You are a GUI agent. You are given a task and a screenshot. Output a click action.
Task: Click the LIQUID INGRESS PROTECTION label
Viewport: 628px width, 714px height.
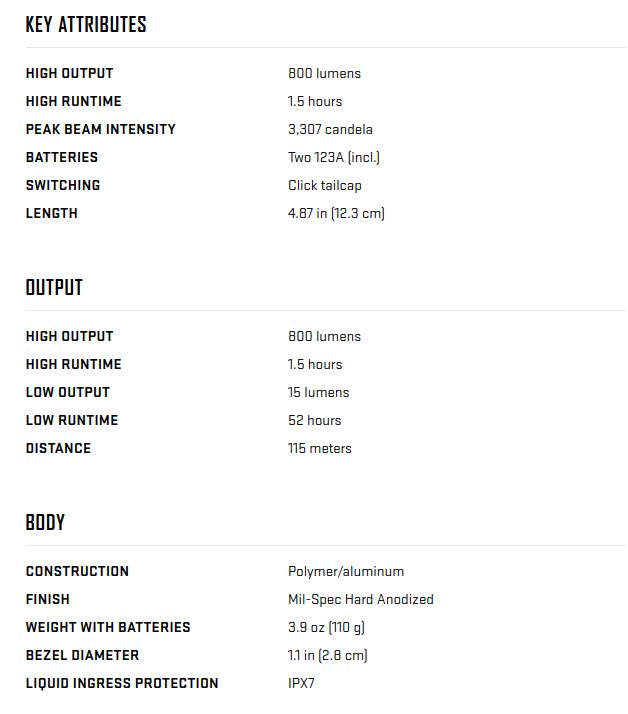pos(122,683)
